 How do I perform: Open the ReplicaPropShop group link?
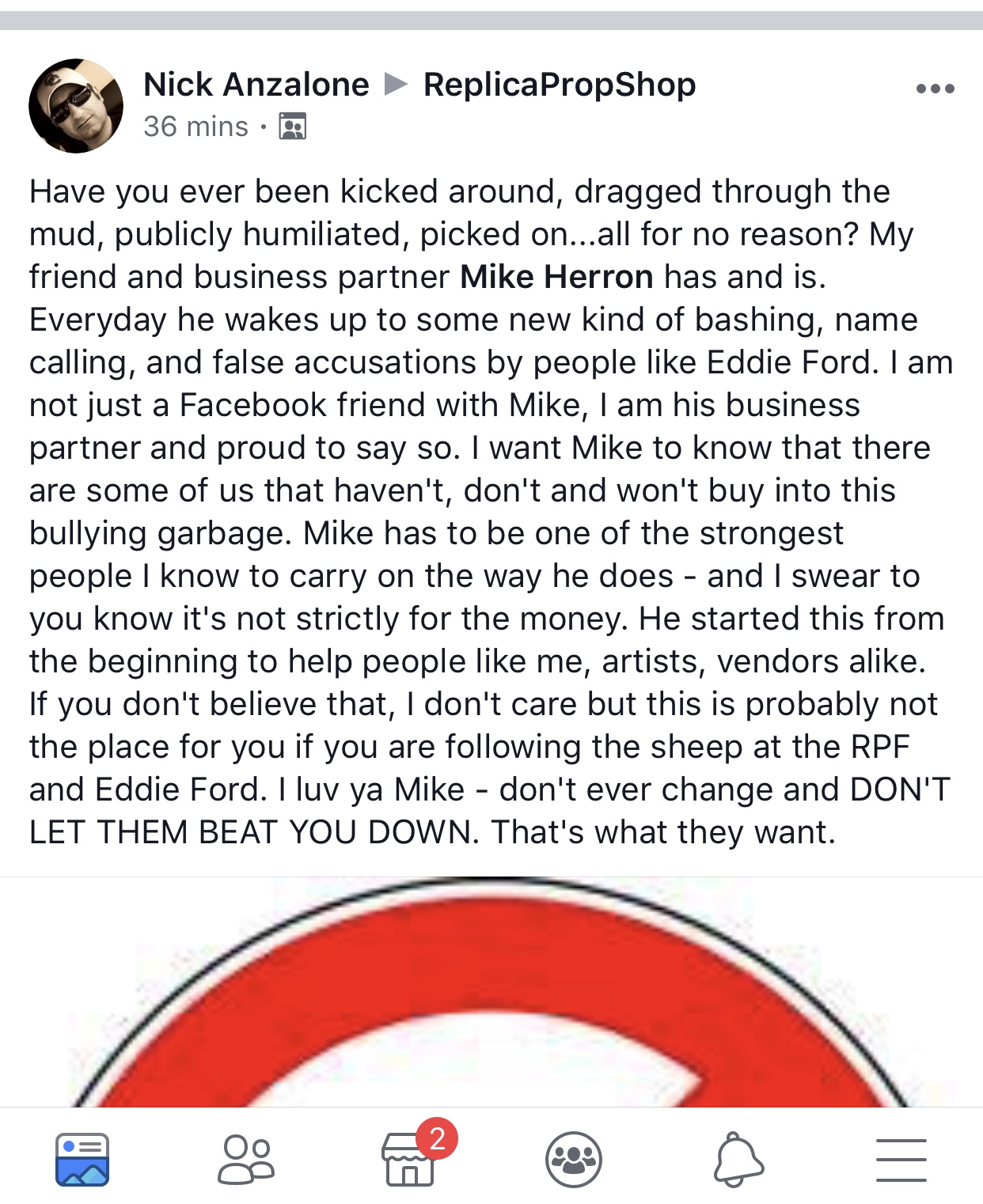click(x=560, y=84)
